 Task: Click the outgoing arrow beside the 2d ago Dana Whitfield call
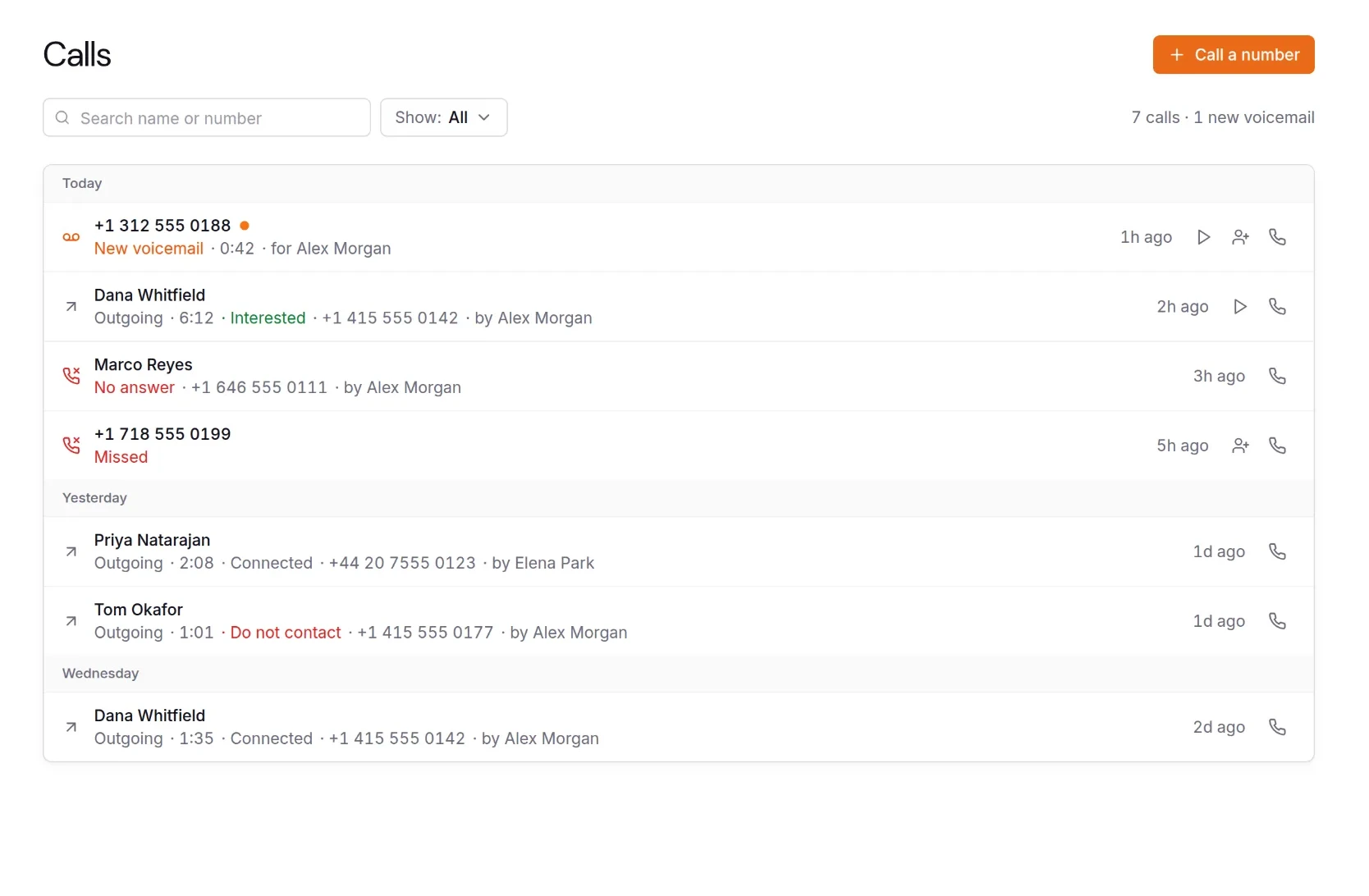(71, 727)
